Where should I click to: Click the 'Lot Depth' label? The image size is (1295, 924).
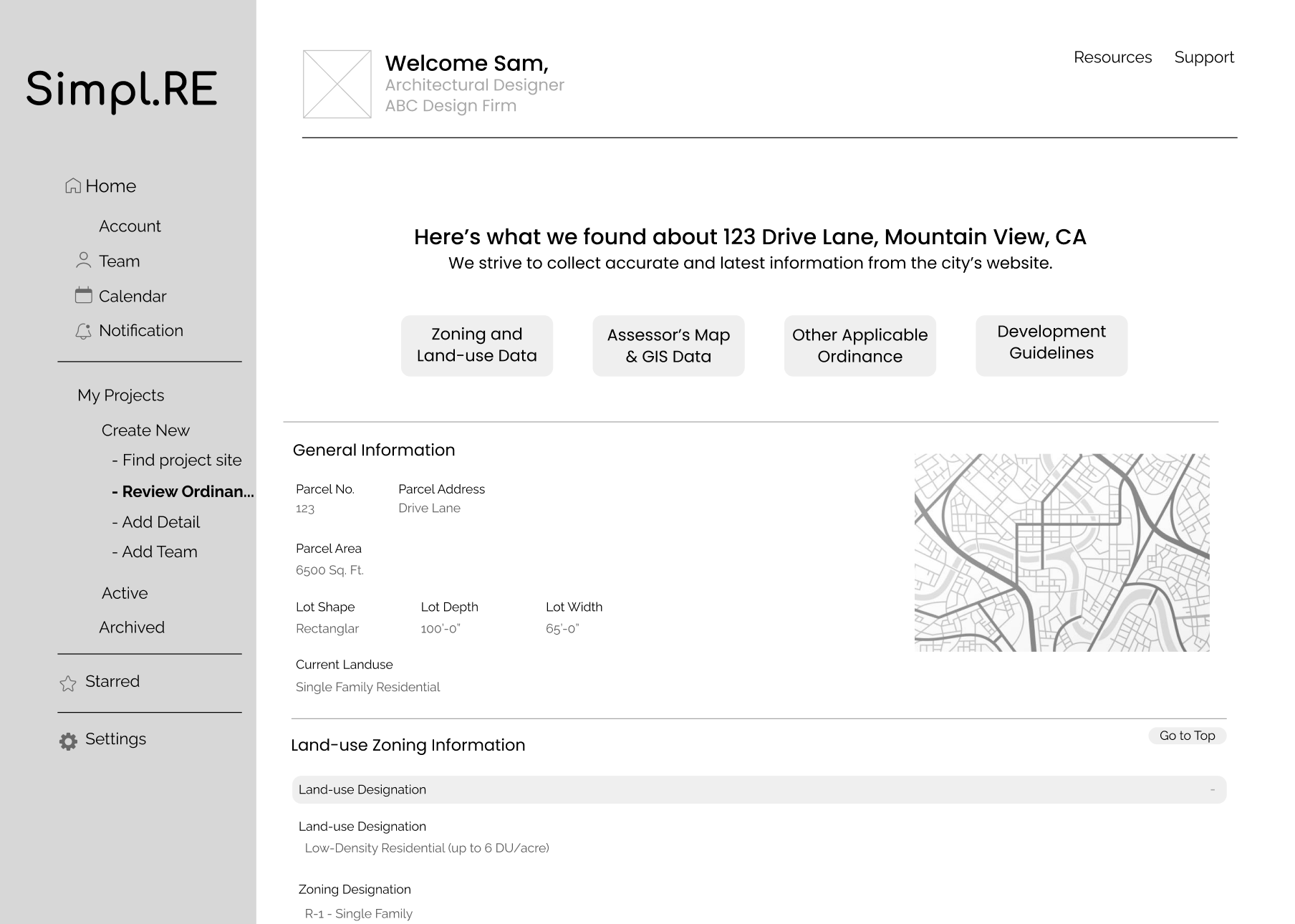pyautogui.click(x=450, y=607)
